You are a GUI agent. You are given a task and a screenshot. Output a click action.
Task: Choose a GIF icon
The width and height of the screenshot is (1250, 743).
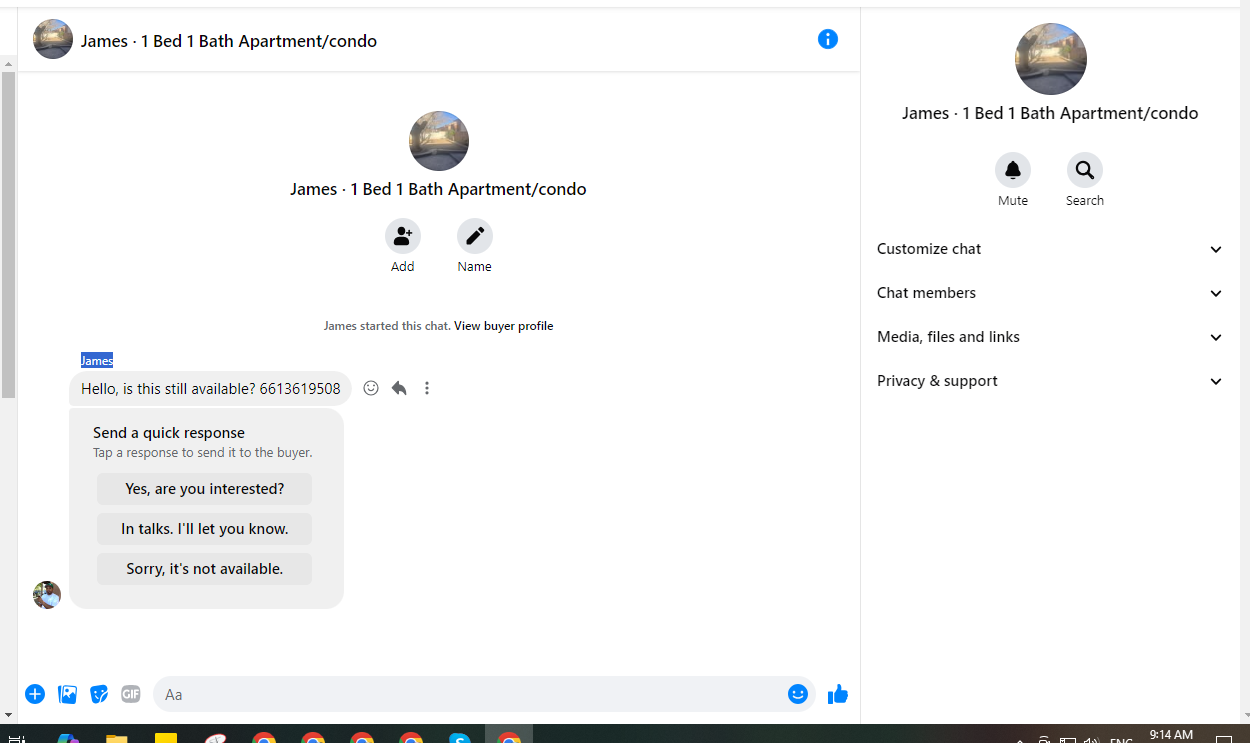click(131, 694)
